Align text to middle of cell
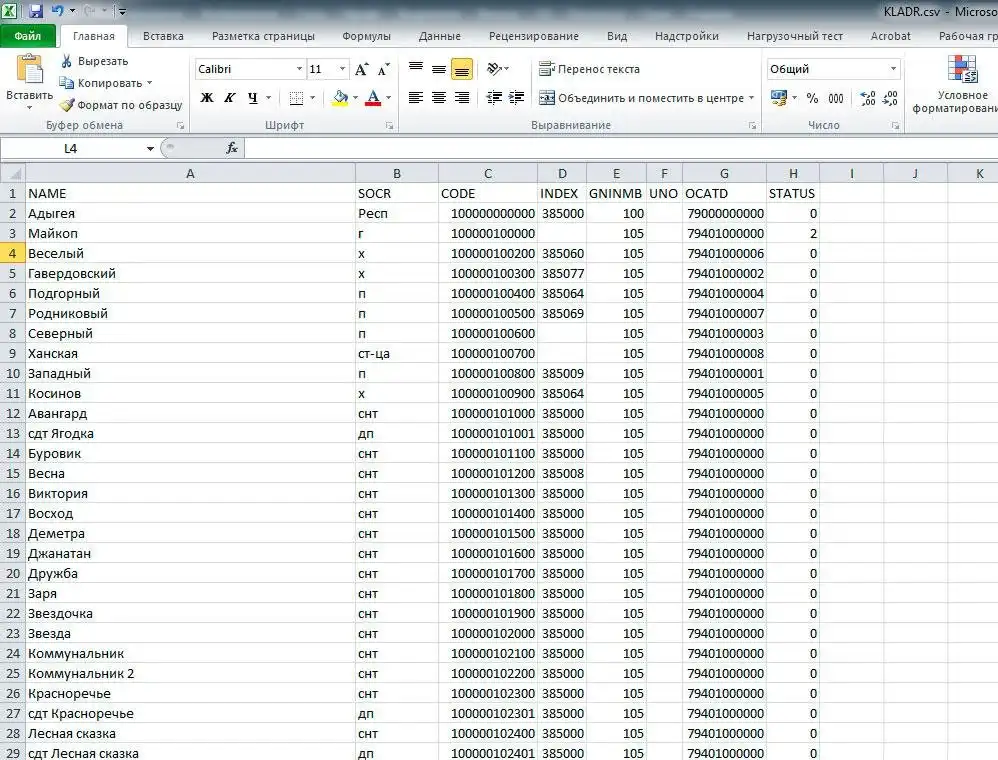This screenshot has width=998, height=760. coord(439,69)
